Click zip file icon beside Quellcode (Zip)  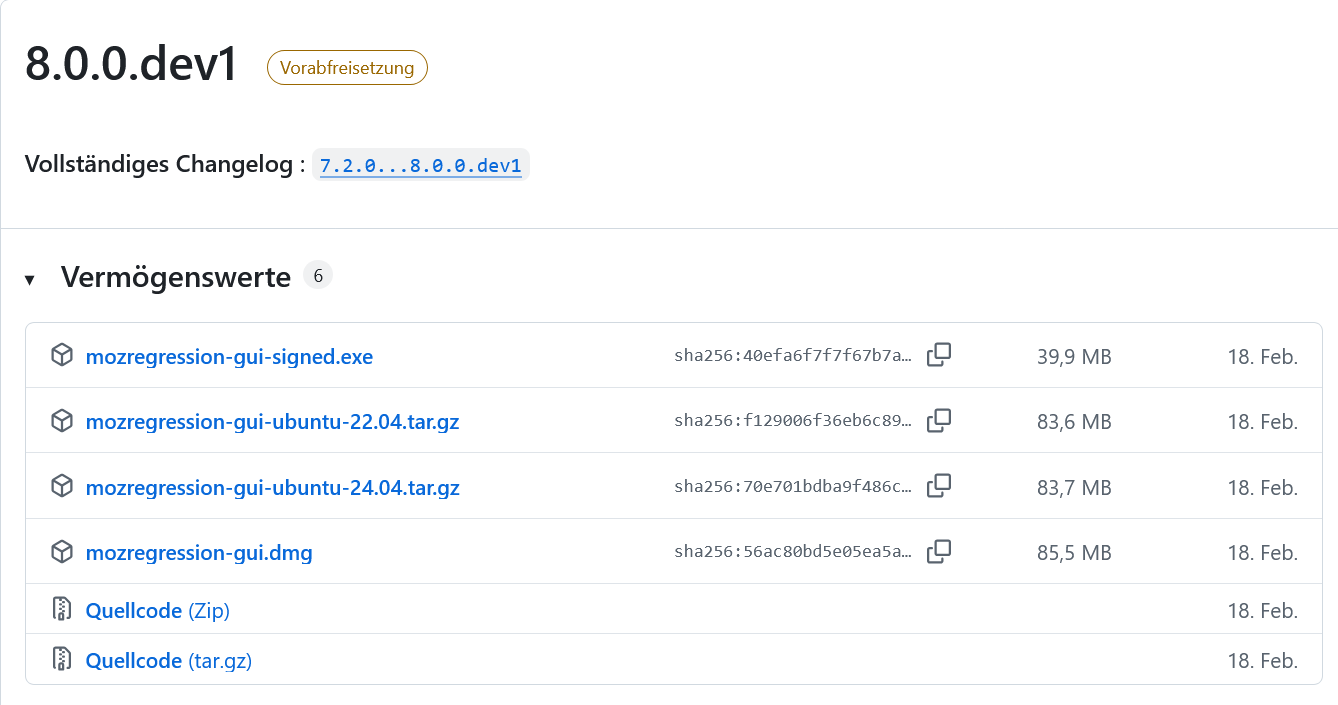click(62, 609)
